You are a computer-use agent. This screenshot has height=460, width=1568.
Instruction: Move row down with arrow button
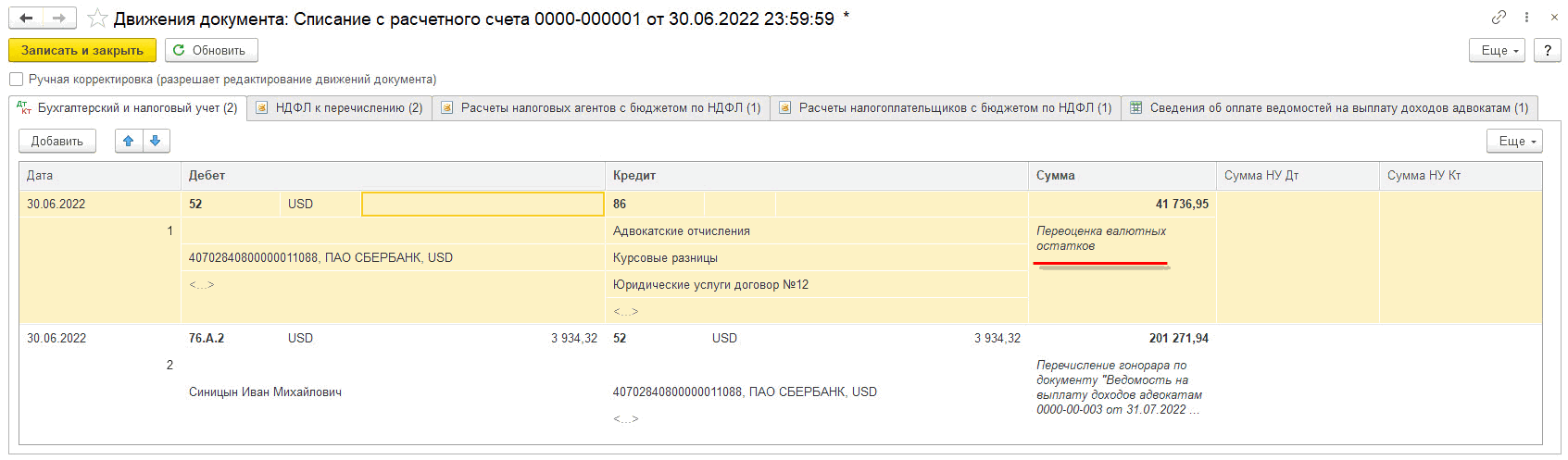click(x=156, y=141)
